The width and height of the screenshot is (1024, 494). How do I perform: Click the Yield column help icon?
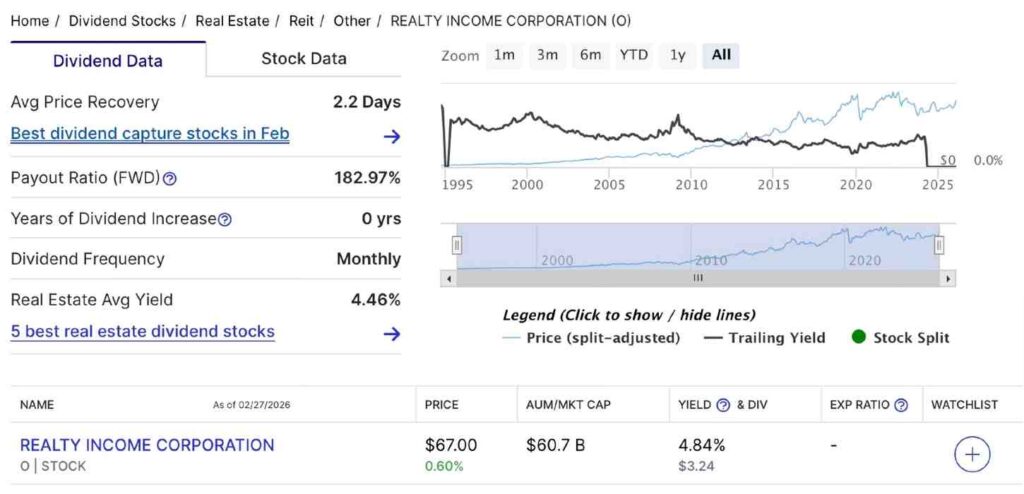tap(723, 405)
